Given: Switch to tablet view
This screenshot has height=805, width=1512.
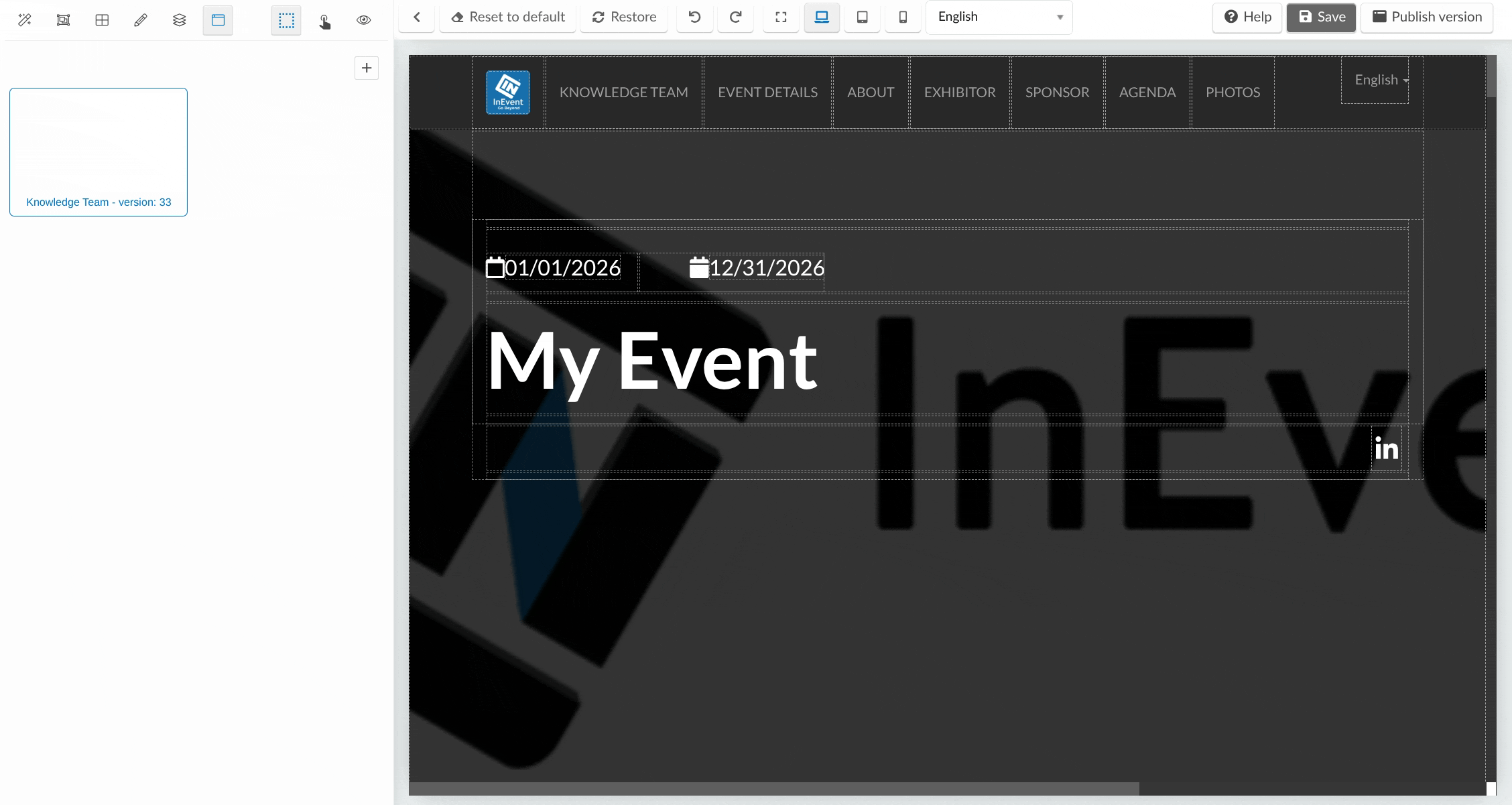Looking at the screenshot, I should click(863, 17).
